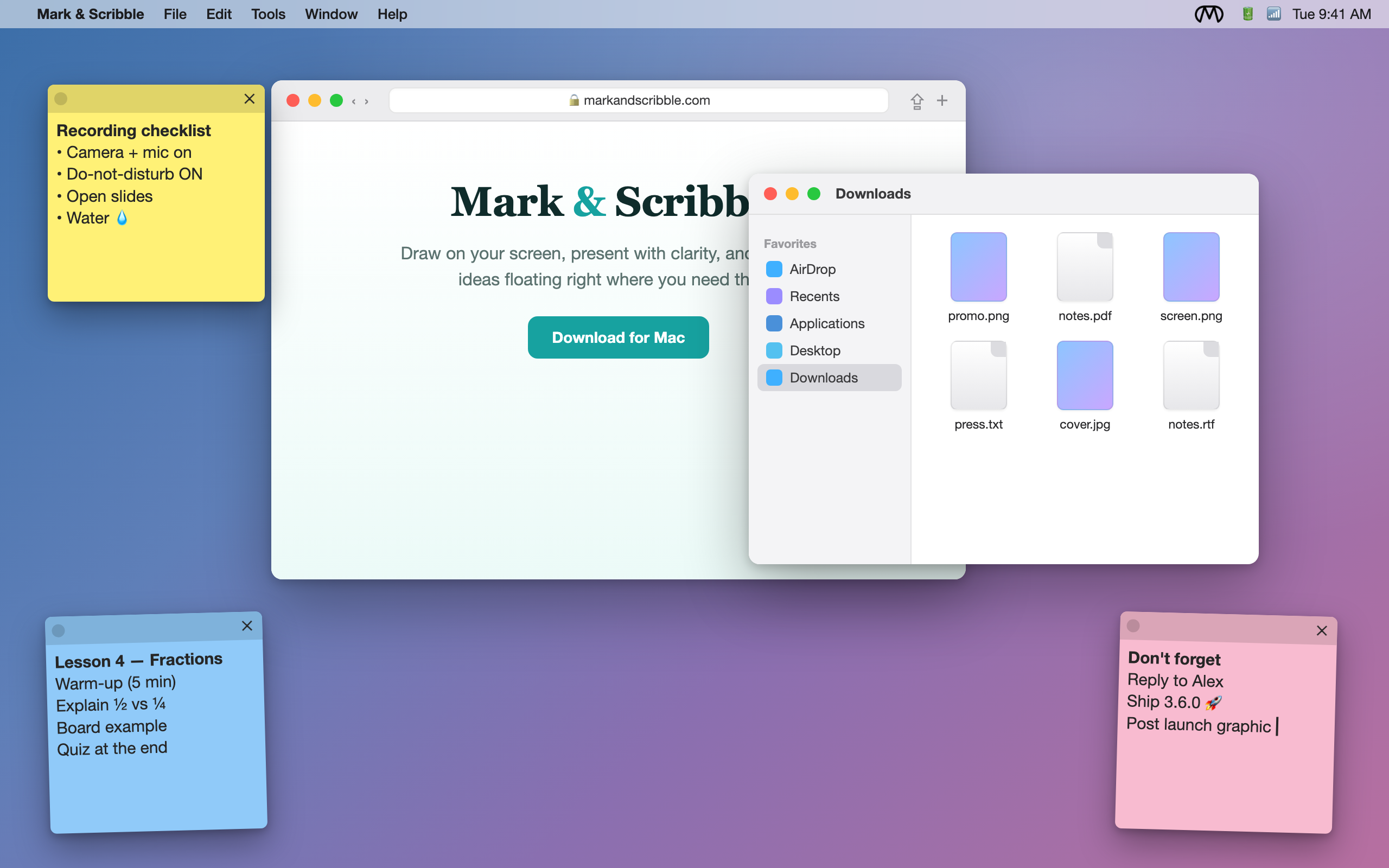Click the lock icon in address bar

[574, 100]
